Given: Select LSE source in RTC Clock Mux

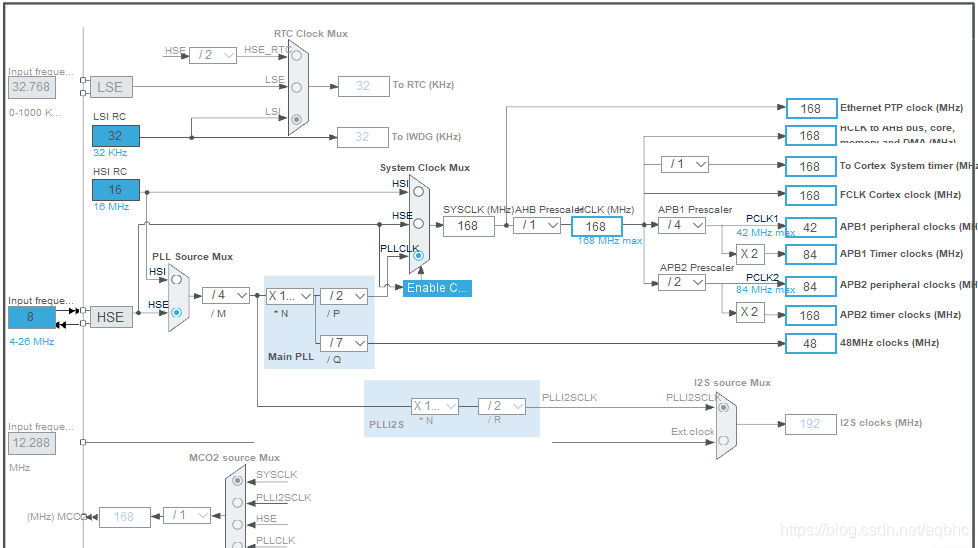Looking at the screenshot, I should point(297,87).
